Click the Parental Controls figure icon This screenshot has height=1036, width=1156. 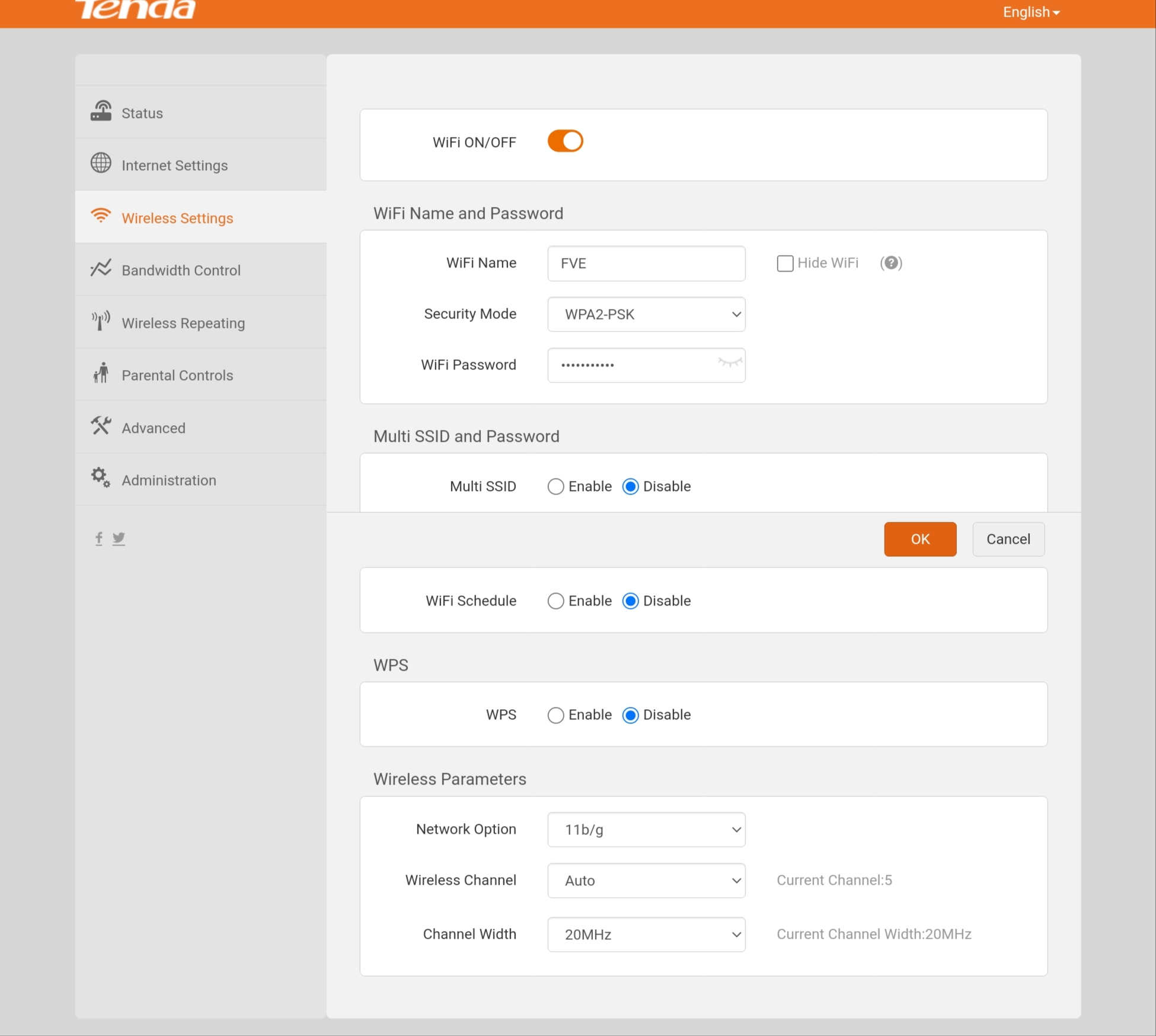101,373
